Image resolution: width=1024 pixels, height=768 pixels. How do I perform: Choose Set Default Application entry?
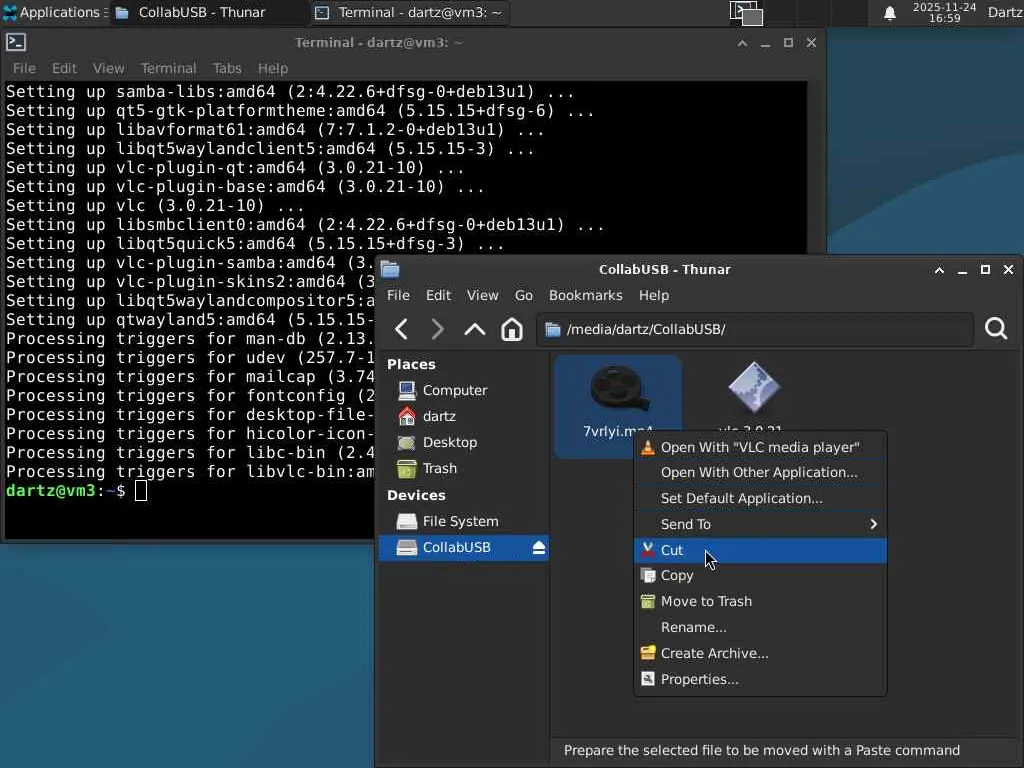[760, 499]
